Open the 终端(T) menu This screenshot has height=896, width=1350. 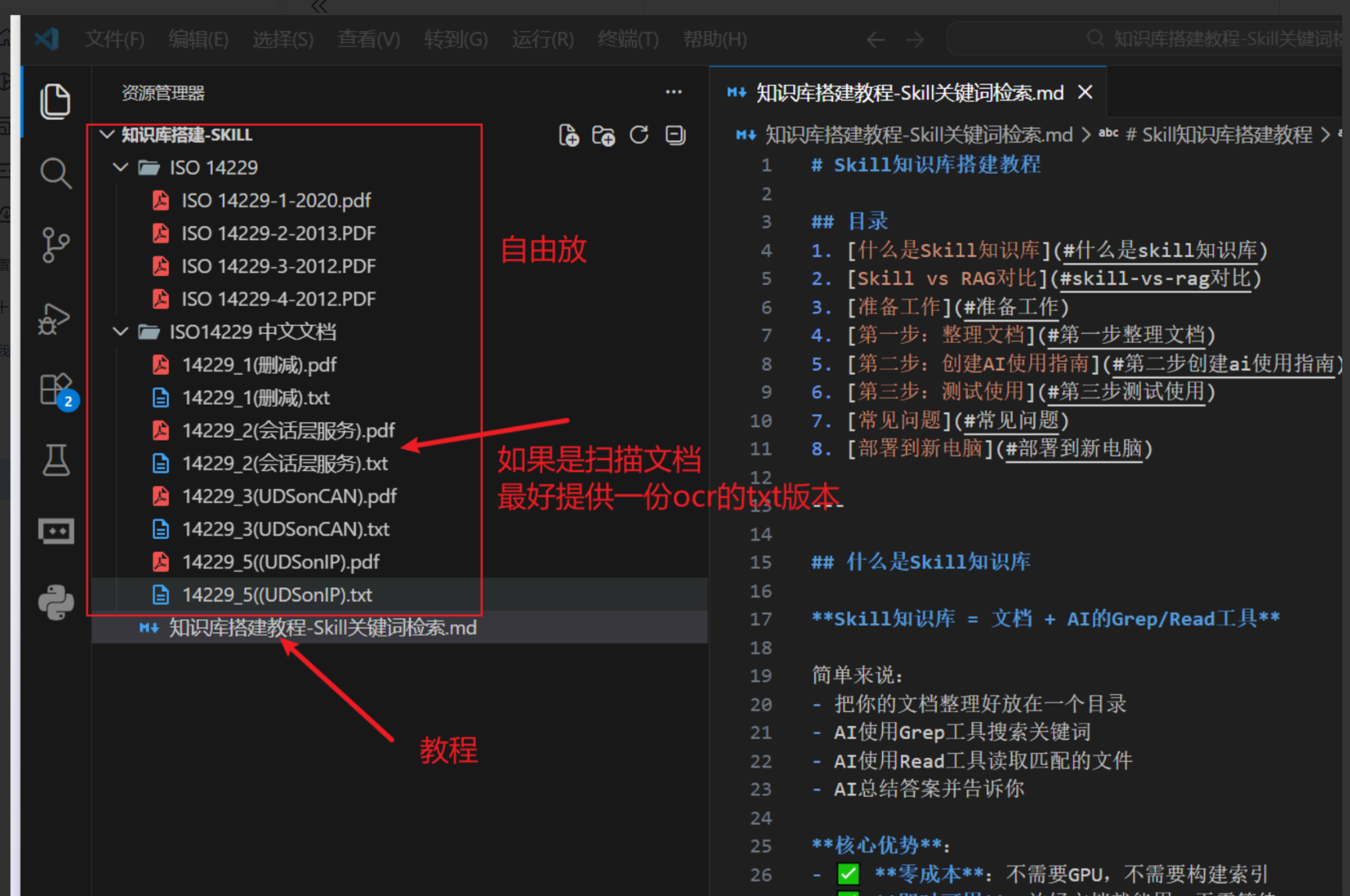tap(628, 39)
